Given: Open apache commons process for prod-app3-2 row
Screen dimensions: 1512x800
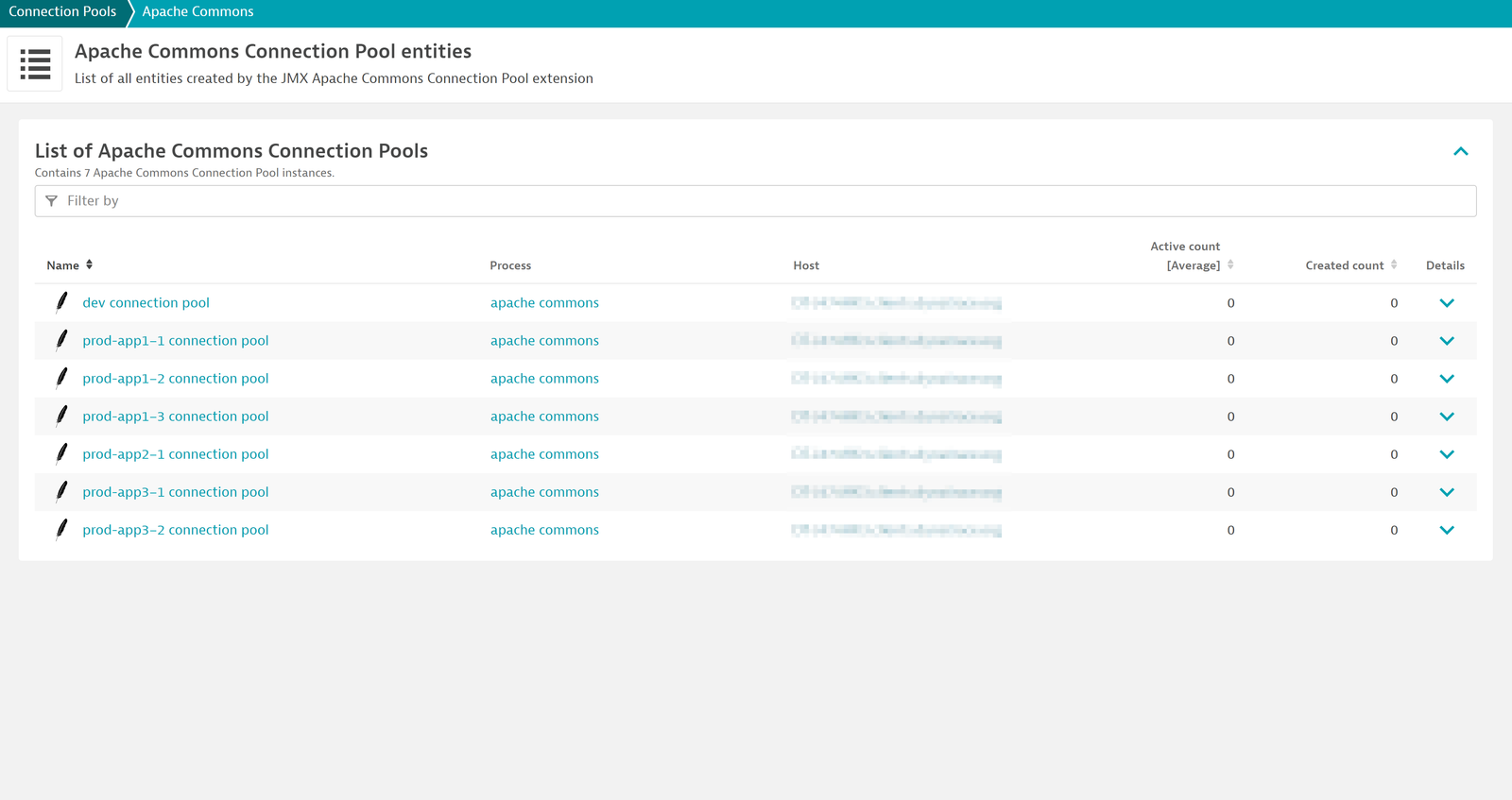Looking at the screenshot, I should pyautogui.click(x=544, y=530).
